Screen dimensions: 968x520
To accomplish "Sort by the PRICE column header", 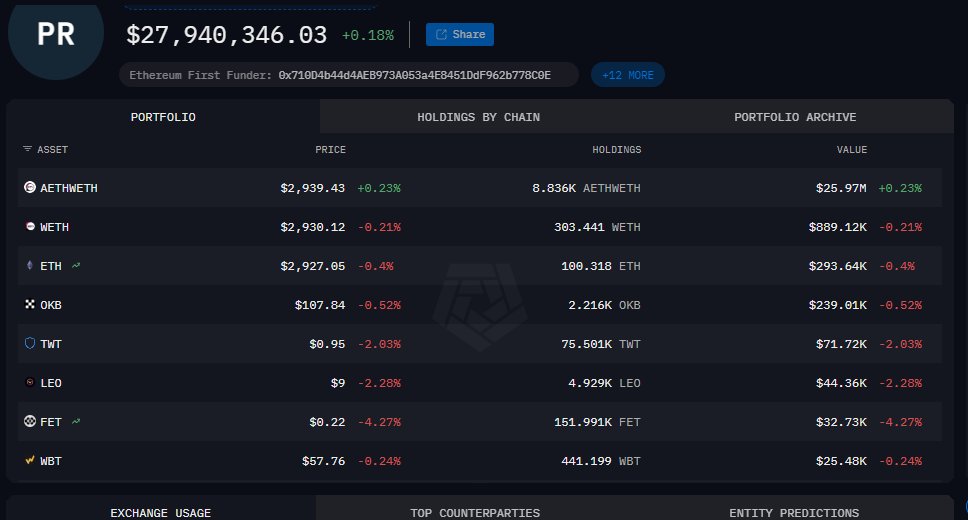I will click(330, 149).
